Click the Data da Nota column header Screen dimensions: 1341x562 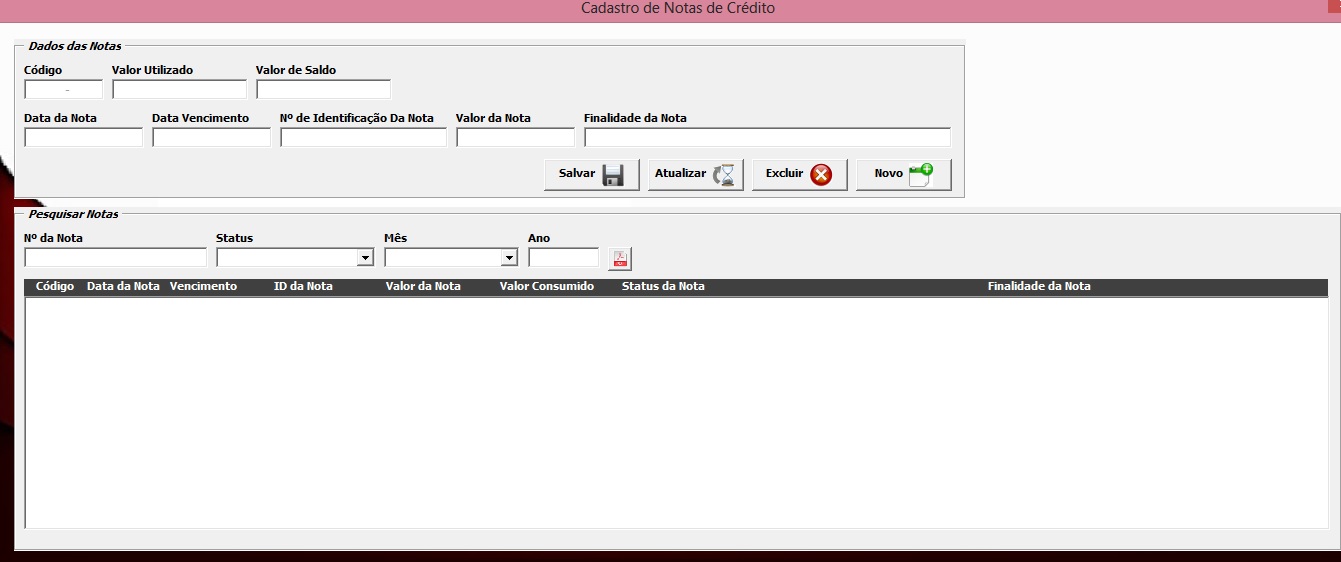click(x=123, y=286)
